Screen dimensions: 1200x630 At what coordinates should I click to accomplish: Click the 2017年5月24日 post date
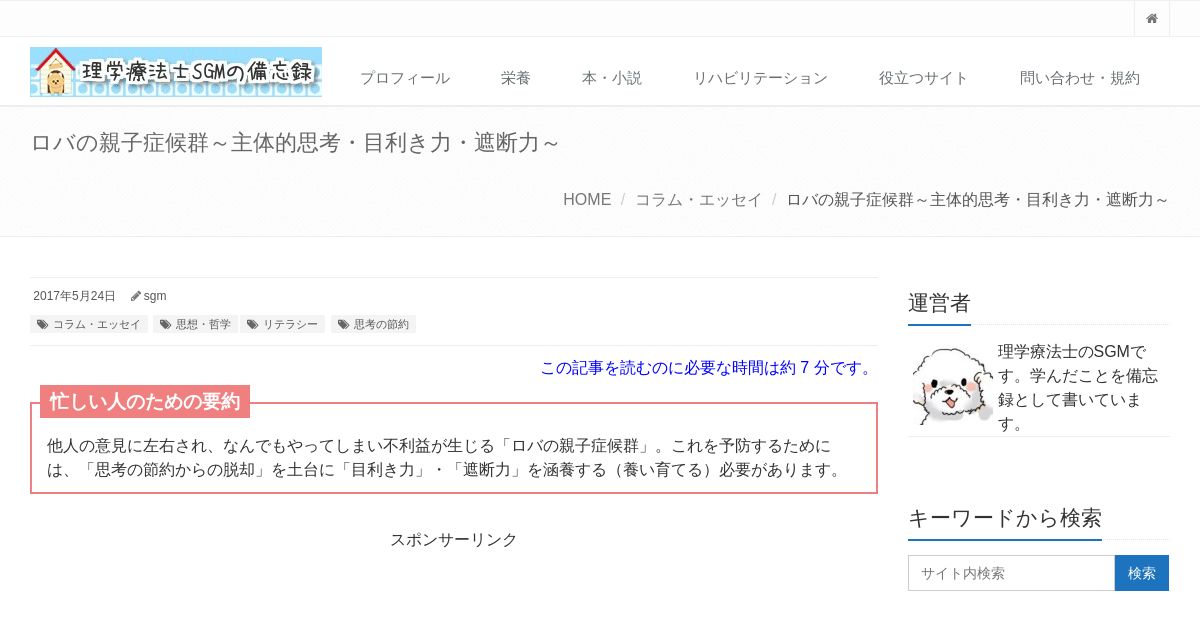(74, 296)
